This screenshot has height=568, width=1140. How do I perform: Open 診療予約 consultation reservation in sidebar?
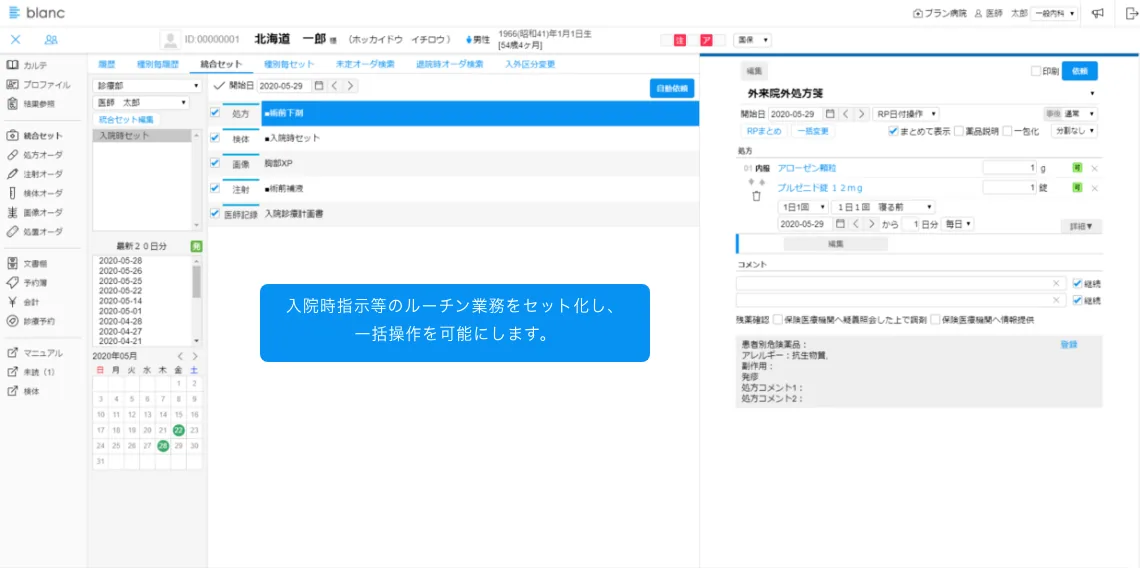coord(31,321)
